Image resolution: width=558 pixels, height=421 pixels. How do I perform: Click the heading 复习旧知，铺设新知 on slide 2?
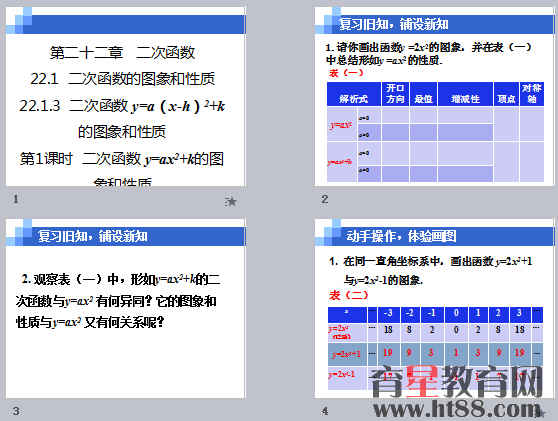393,24
